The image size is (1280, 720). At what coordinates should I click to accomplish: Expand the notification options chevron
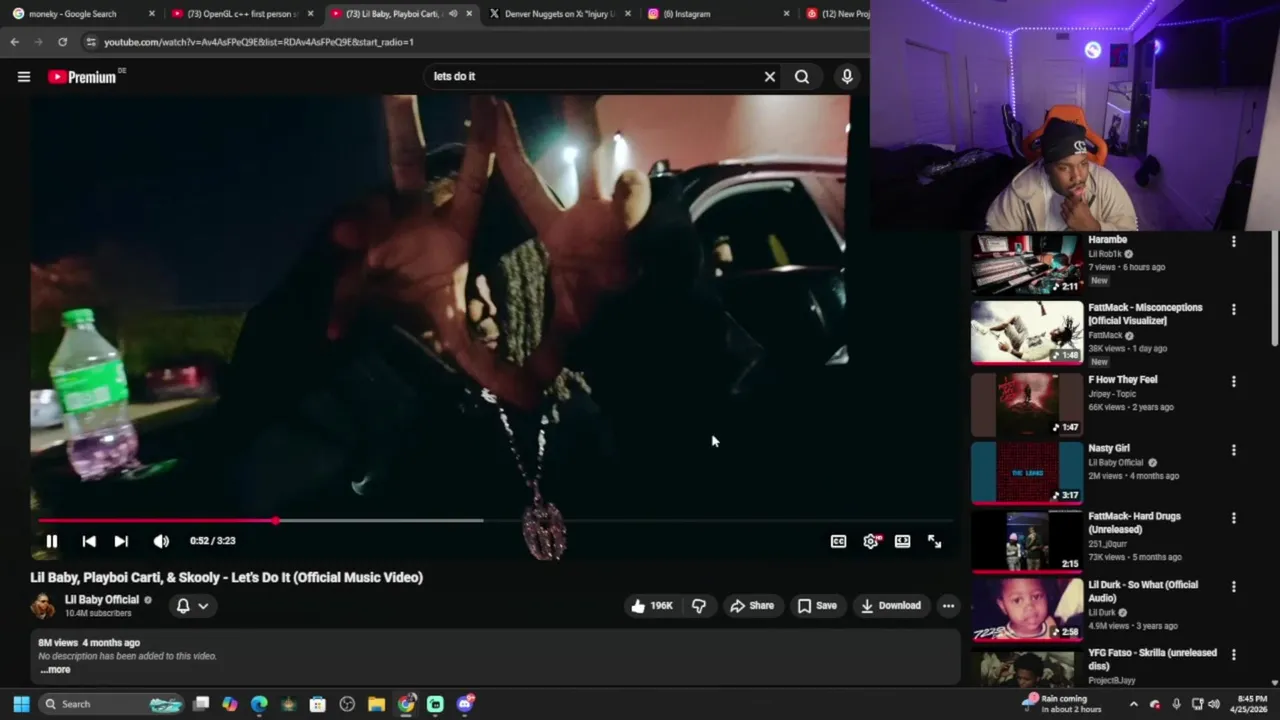click(203, 605)
